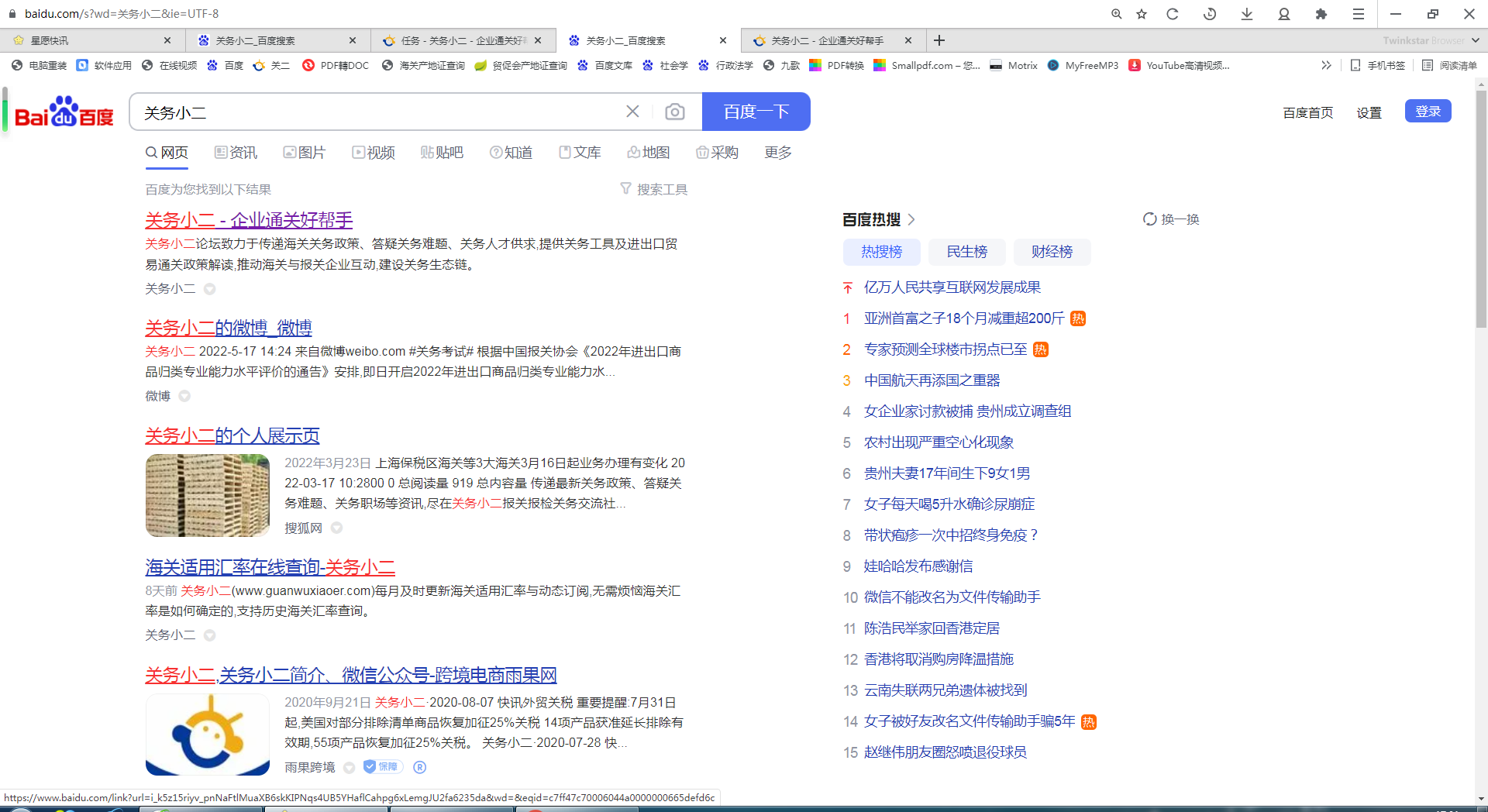Screen dimensions: 1488x812
Task: Open a new tab with plus icon
Action: pos(939,40)
